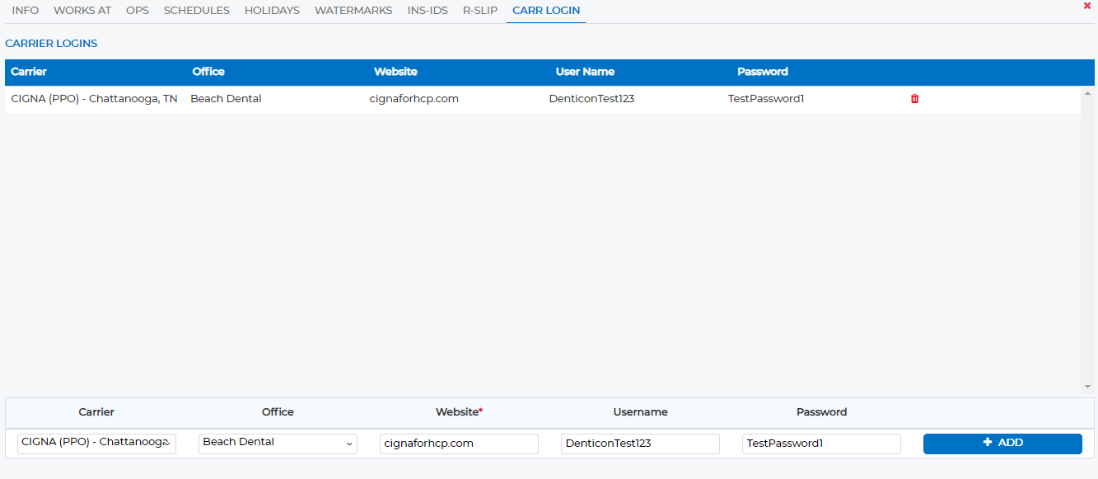Click the Password field with TestPassword1
1098x479 pixels.
point(821,443)
